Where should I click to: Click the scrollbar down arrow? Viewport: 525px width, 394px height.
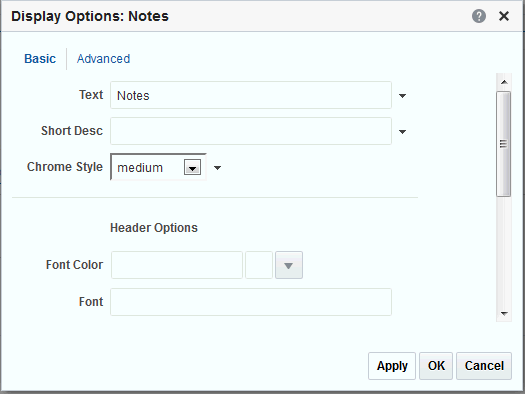coord(504,314)
